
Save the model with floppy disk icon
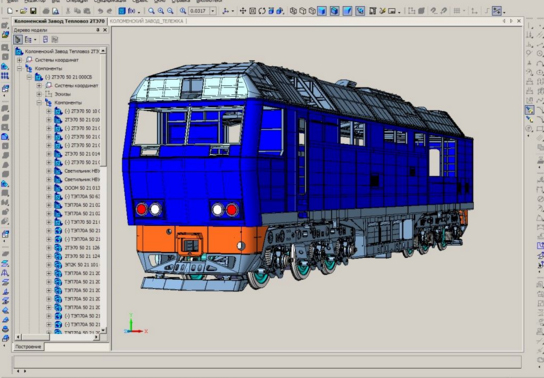coord(33,11)
